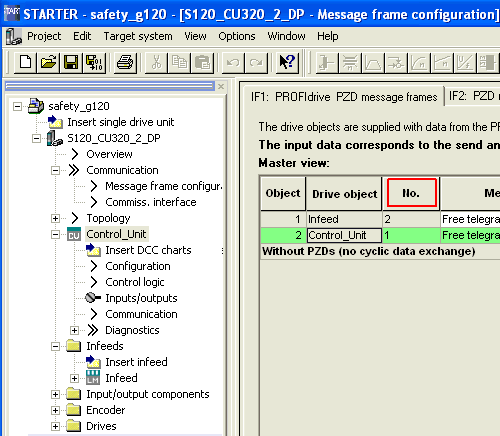The height and width of the screenshot is (436, 500).
Task: Open the Options menu
Action: 237,36
